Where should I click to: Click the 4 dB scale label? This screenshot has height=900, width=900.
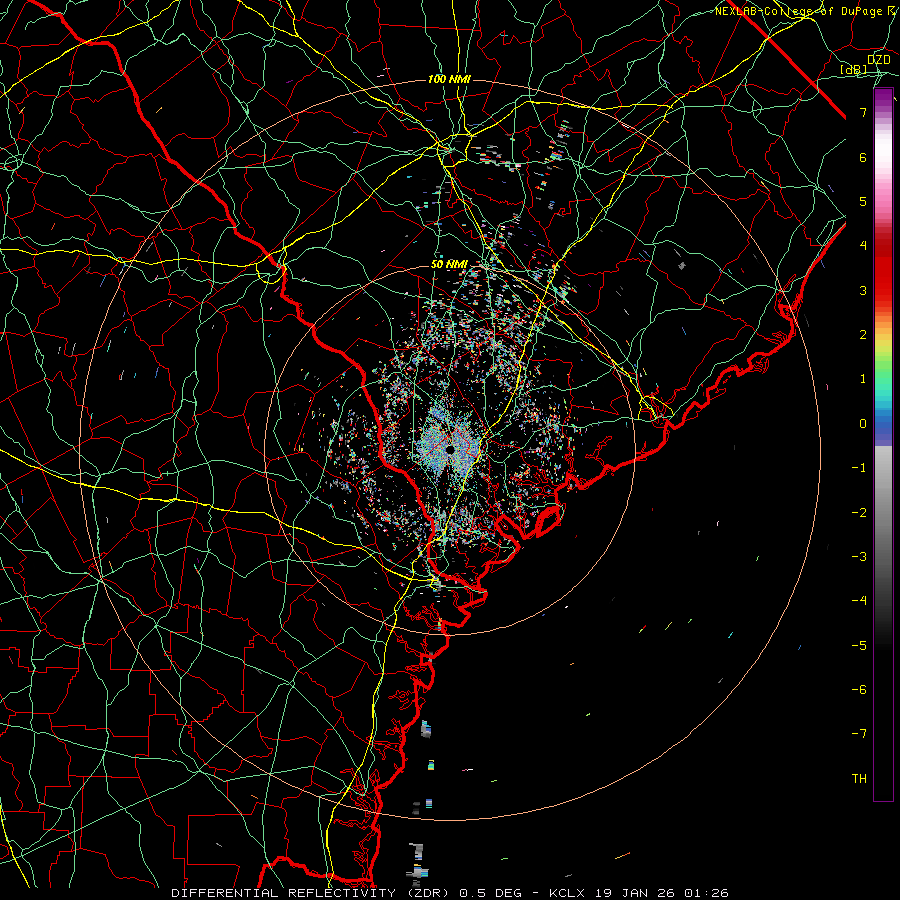tap(863, 246)
